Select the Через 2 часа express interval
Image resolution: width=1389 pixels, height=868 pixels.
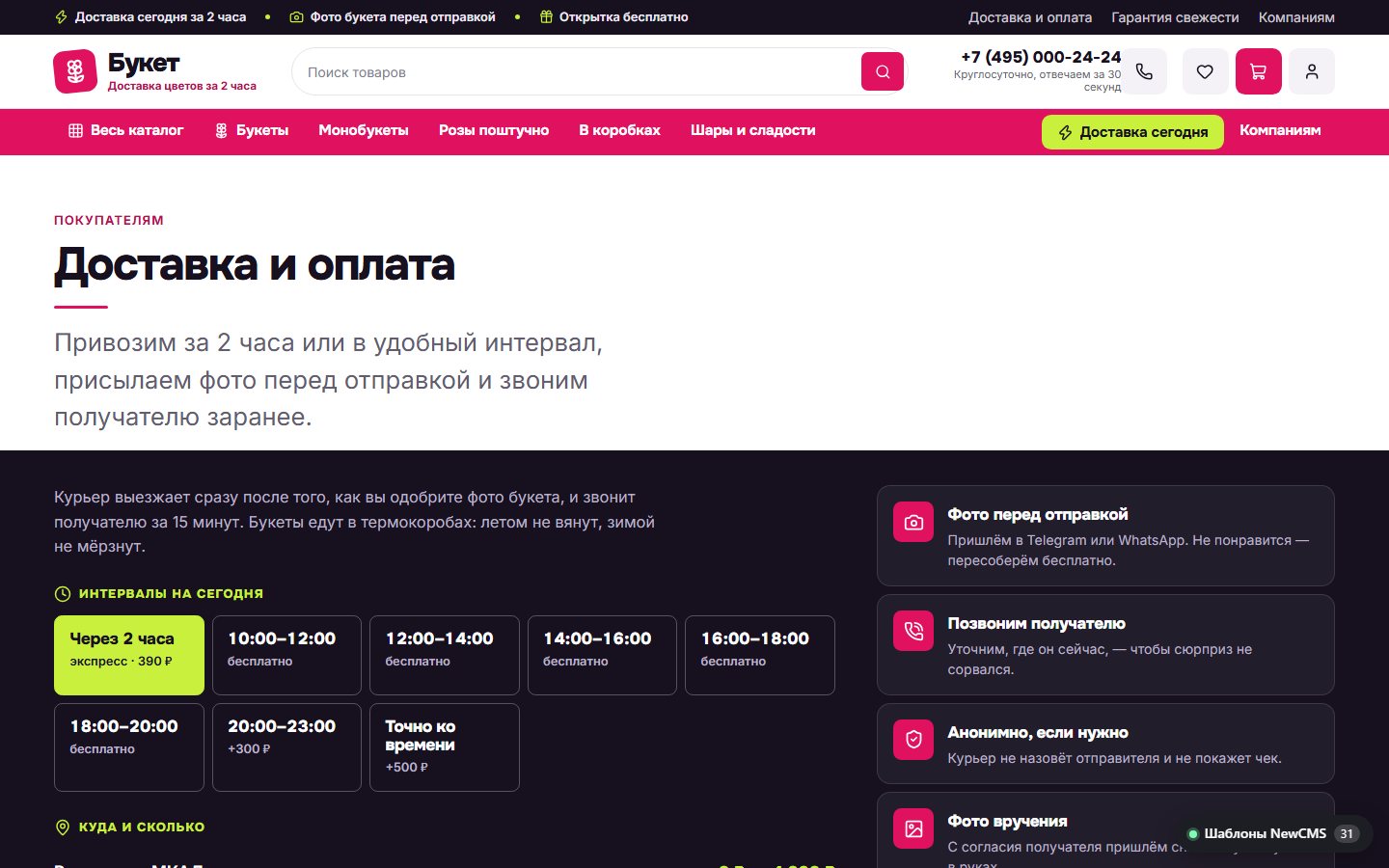pos(129,655)
